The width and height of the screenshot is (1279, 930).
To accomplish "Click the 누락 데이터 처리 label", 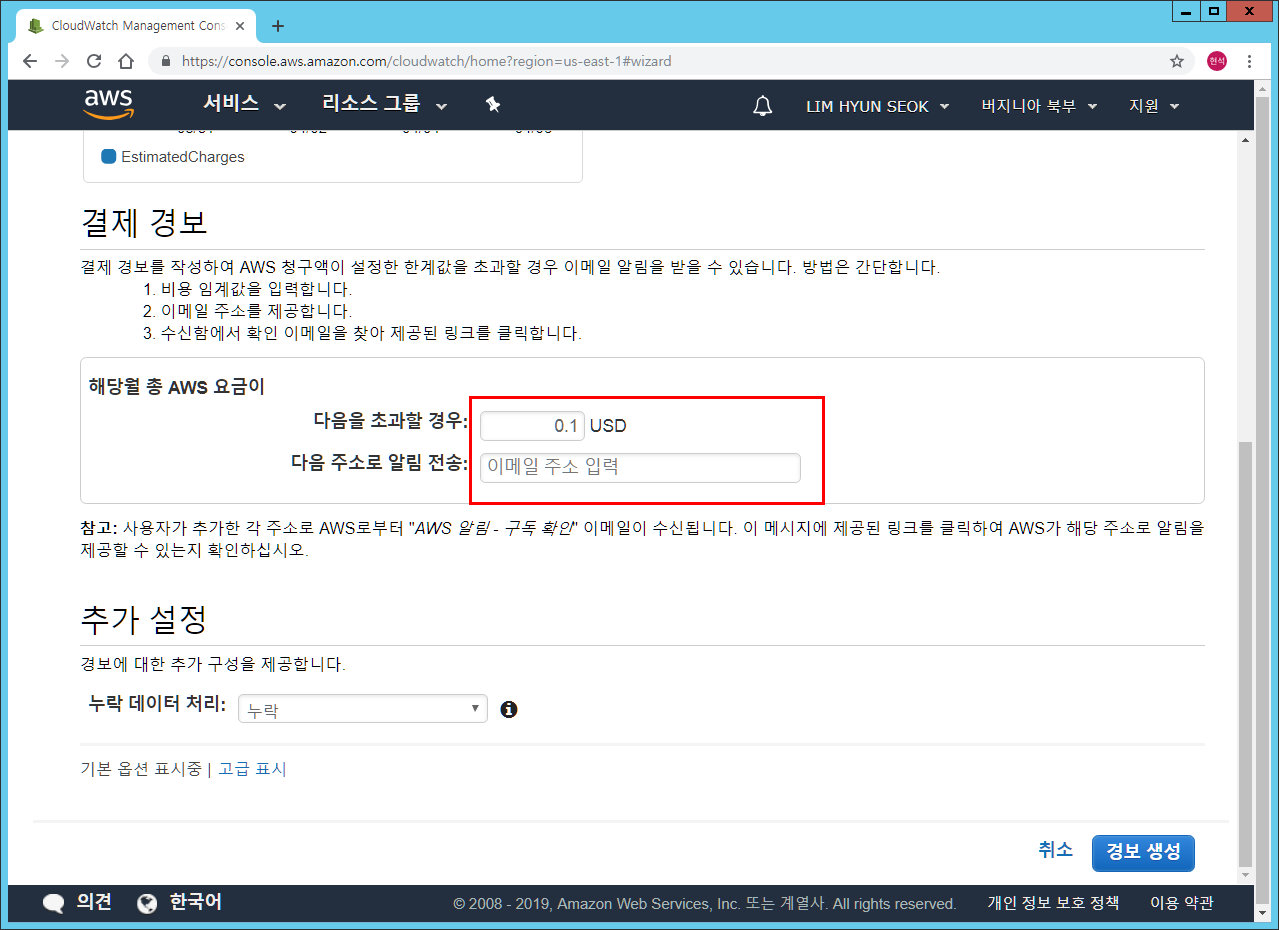I will pyautogui.click(x=158, y=703).
